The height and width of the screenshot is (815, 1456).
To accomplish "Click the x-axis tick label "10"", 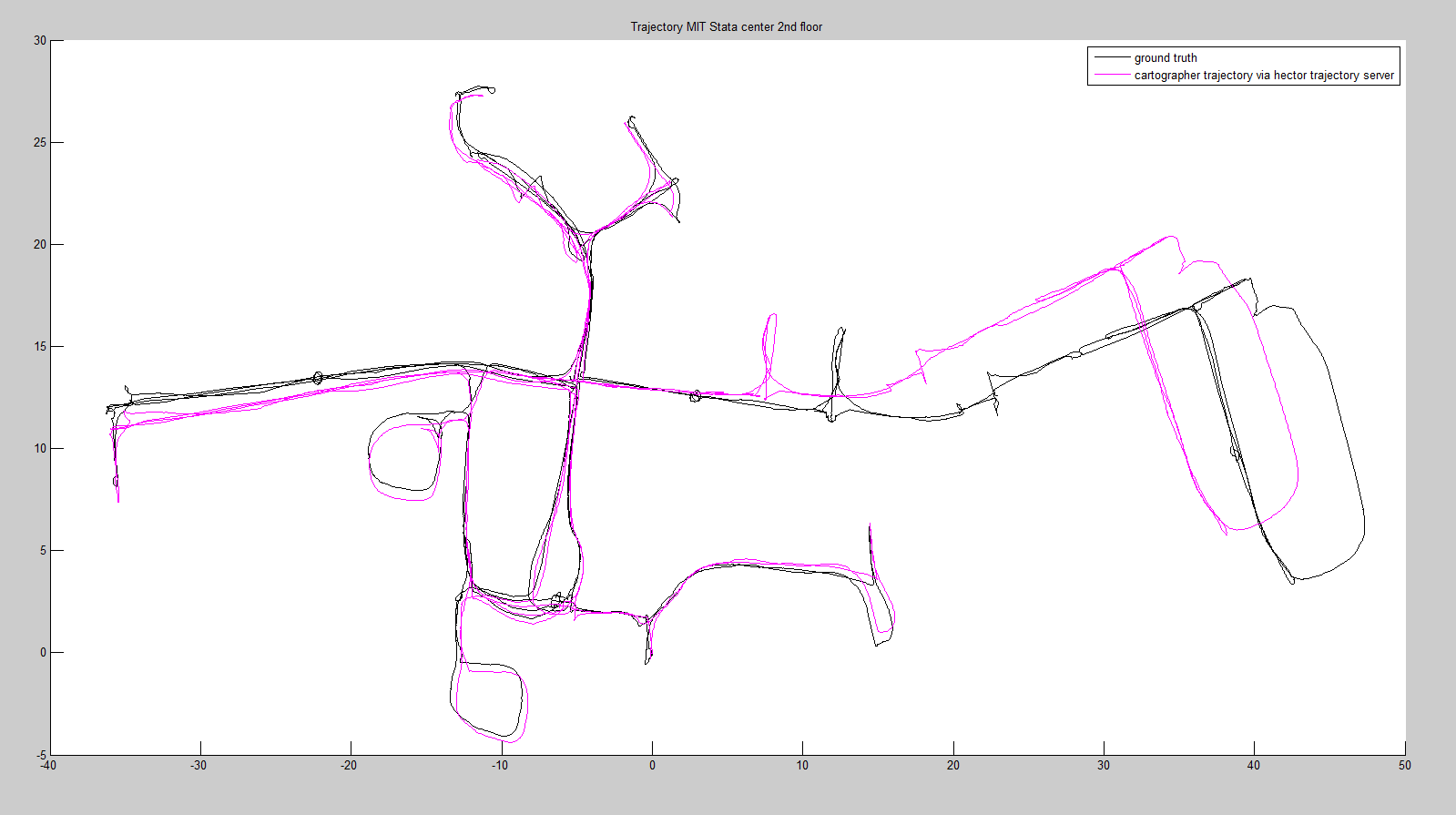I will point(802,765).
